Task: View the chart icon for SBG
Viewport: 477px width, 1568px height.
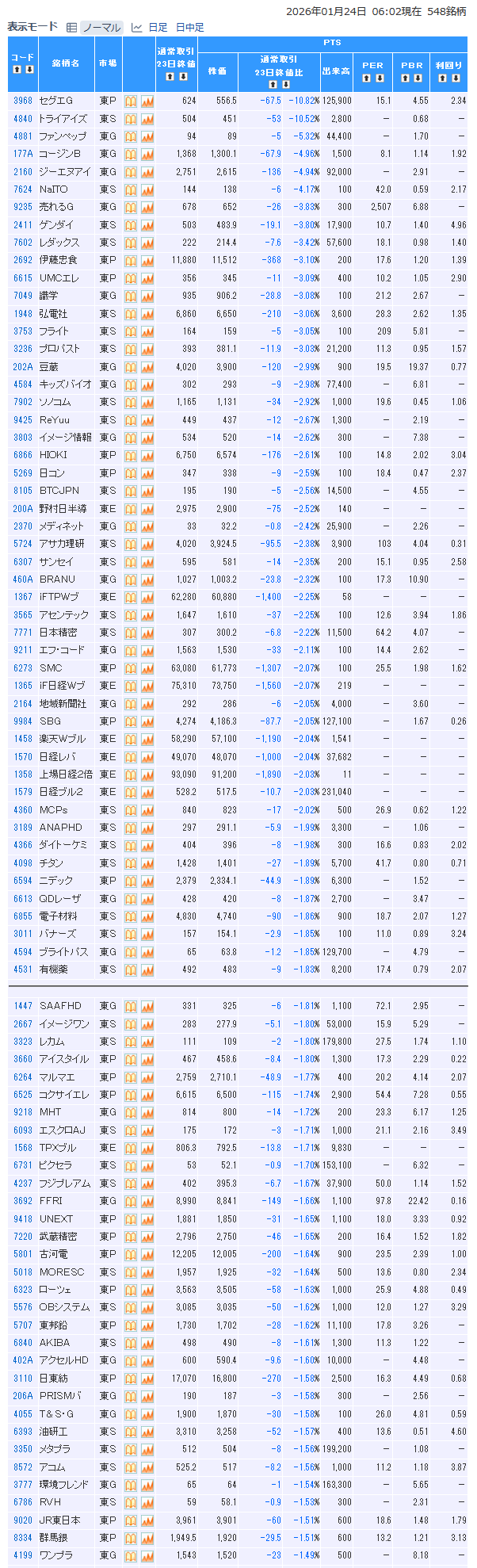Action: 147,722
